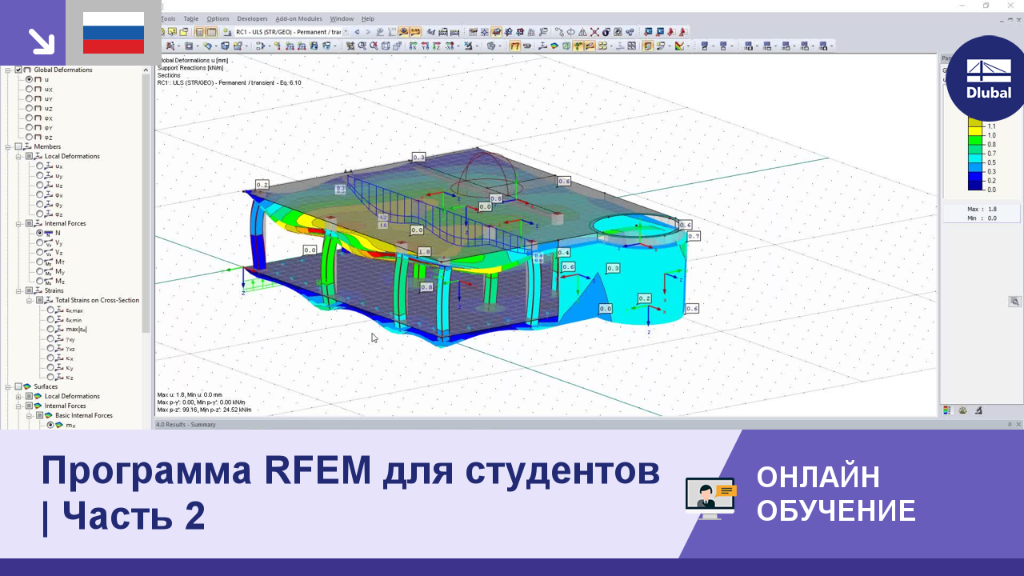This screenshot has width=1024, height=576.
Task: Open the RC1 ULS load case dropdown
Action: click(x=288, y=32)
